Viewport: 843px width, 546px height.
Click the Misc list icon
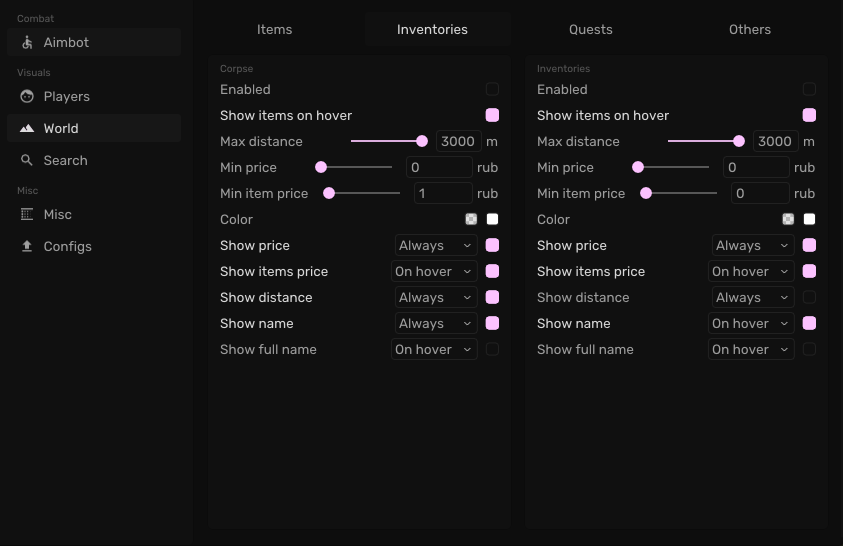27,215
